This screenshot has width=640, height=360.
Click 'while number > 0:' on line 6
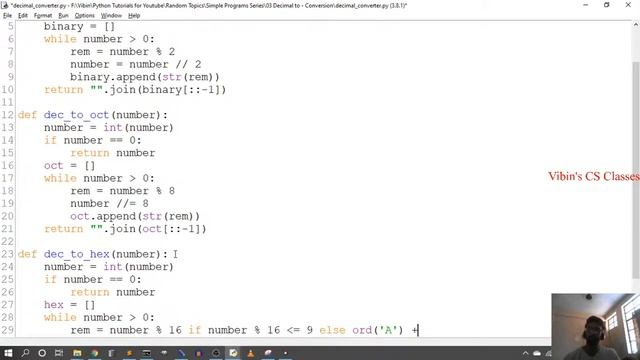[99, 39]
